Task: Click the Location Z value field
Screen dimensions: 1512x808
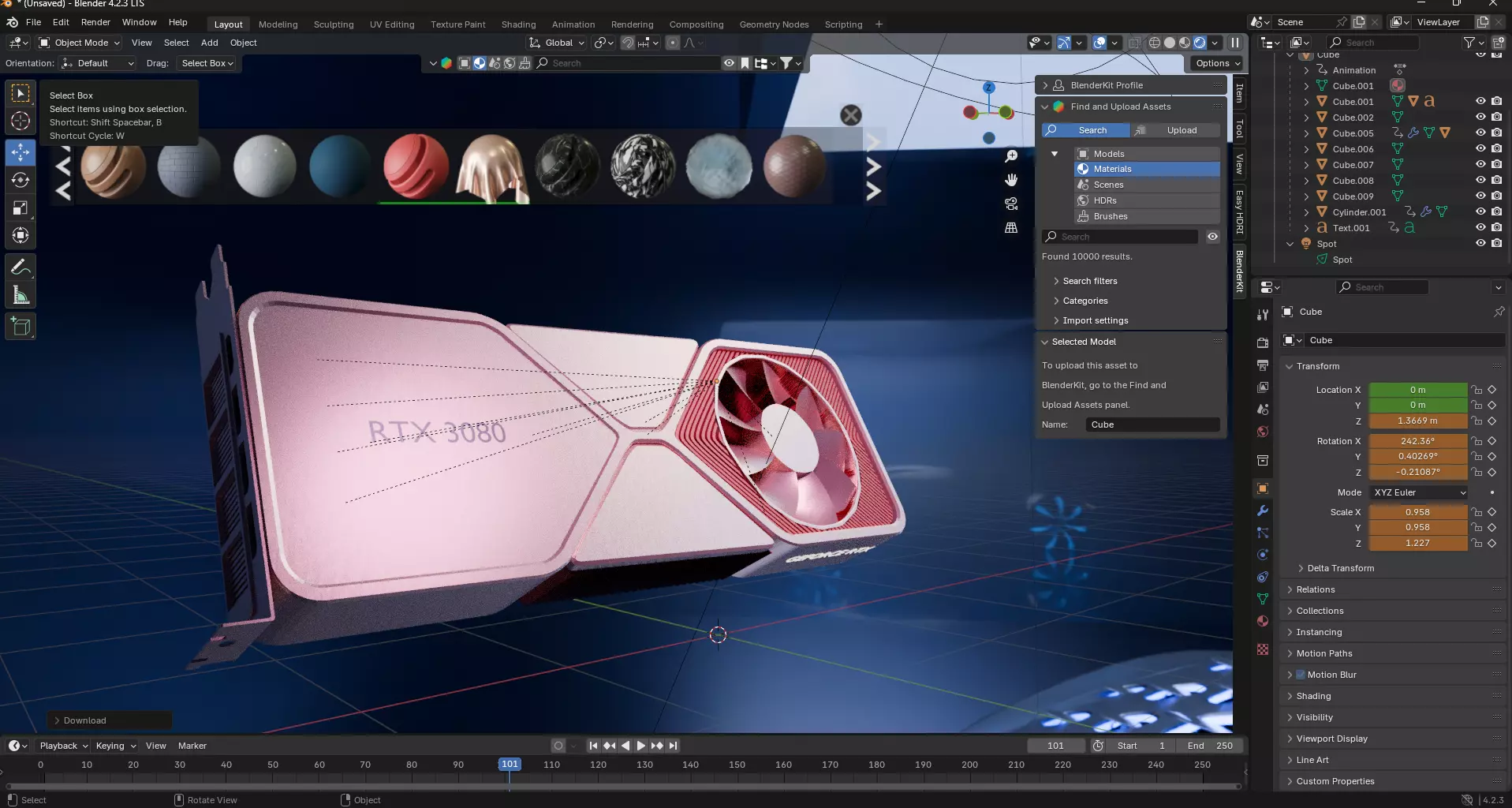Action: (1417, 421)
